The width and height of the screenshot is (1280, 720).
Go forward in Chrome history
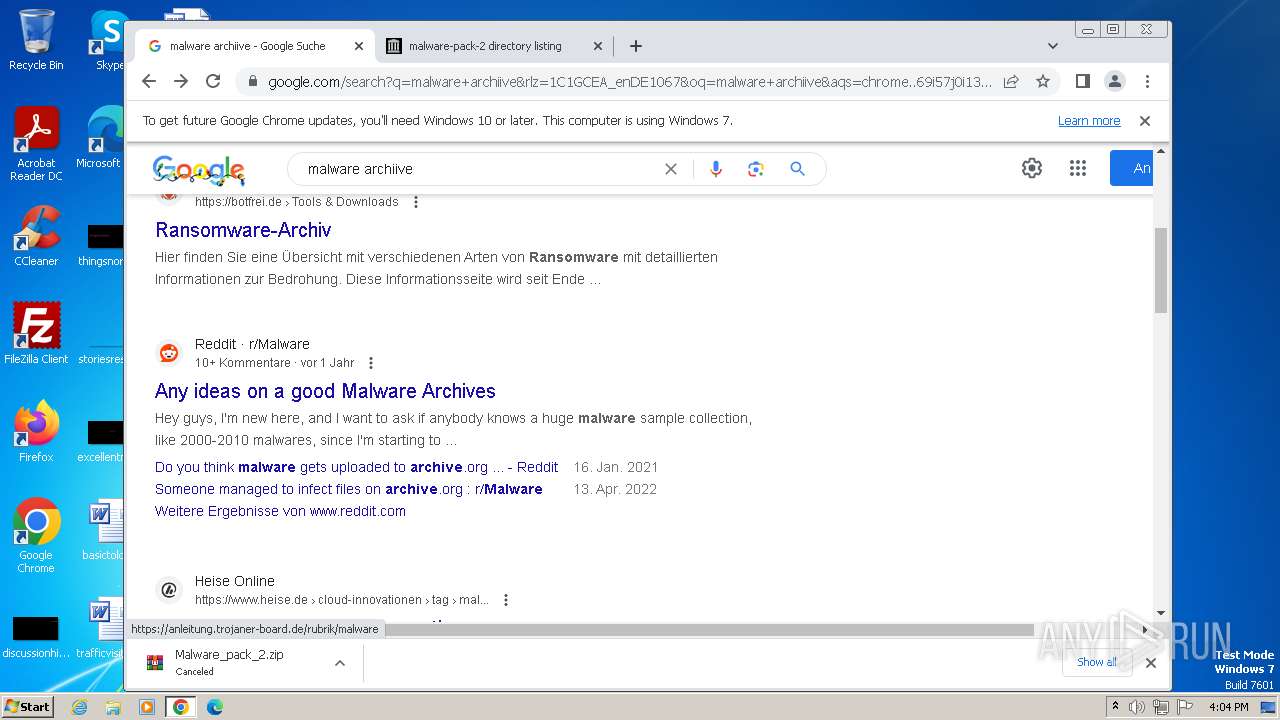click(x=181, y=81)
